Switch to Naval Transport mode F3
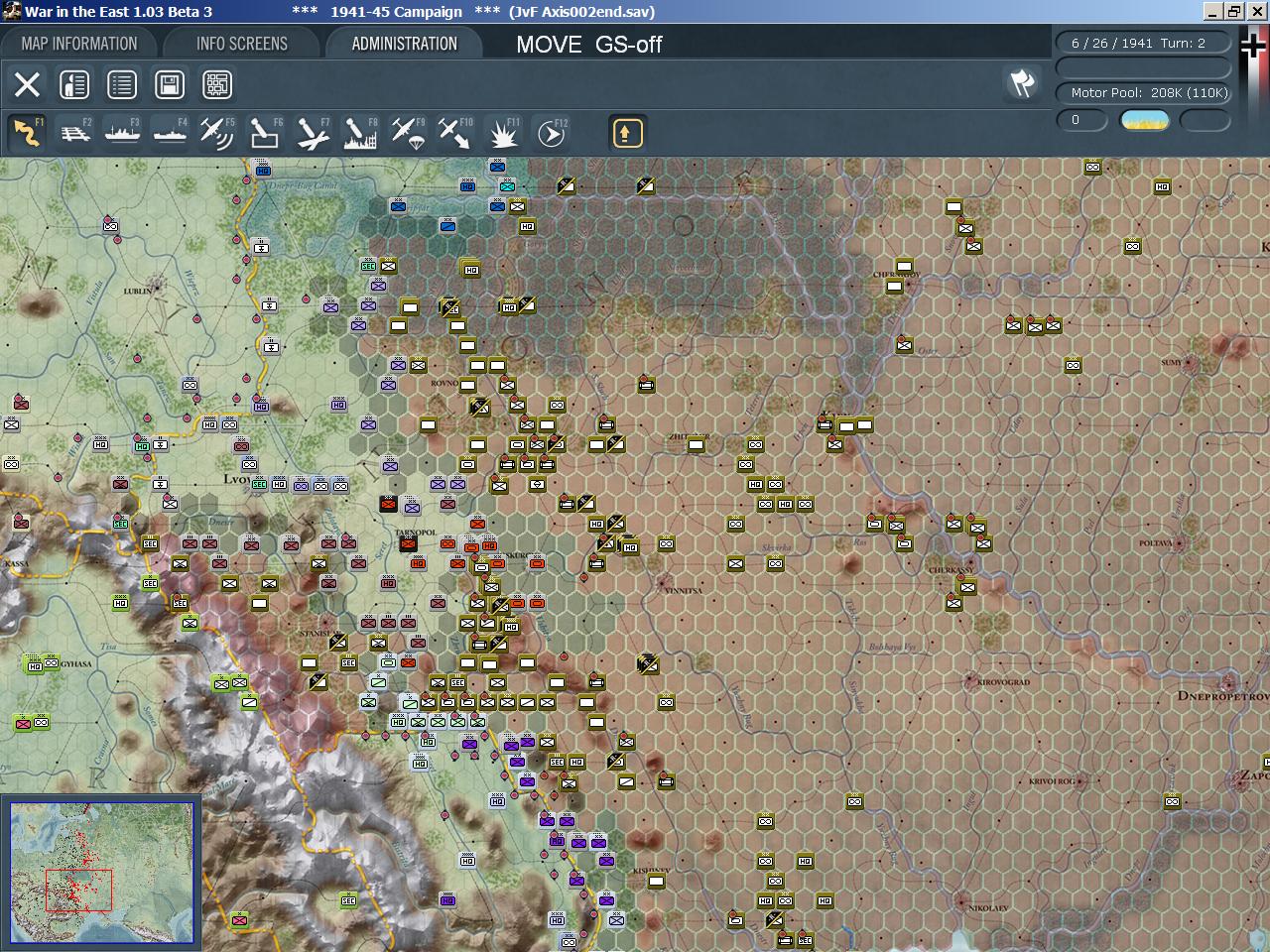Viewport: 1270px width, 952px height. click(x=123, y=133)
